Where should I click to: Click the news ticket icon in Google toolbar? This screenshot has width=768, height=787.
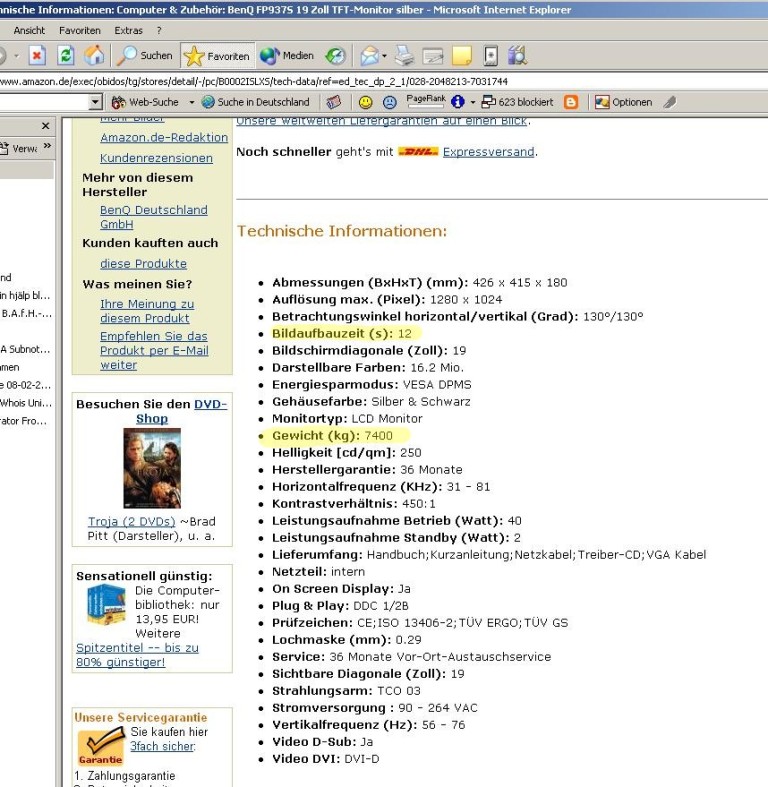pos(334,102)
